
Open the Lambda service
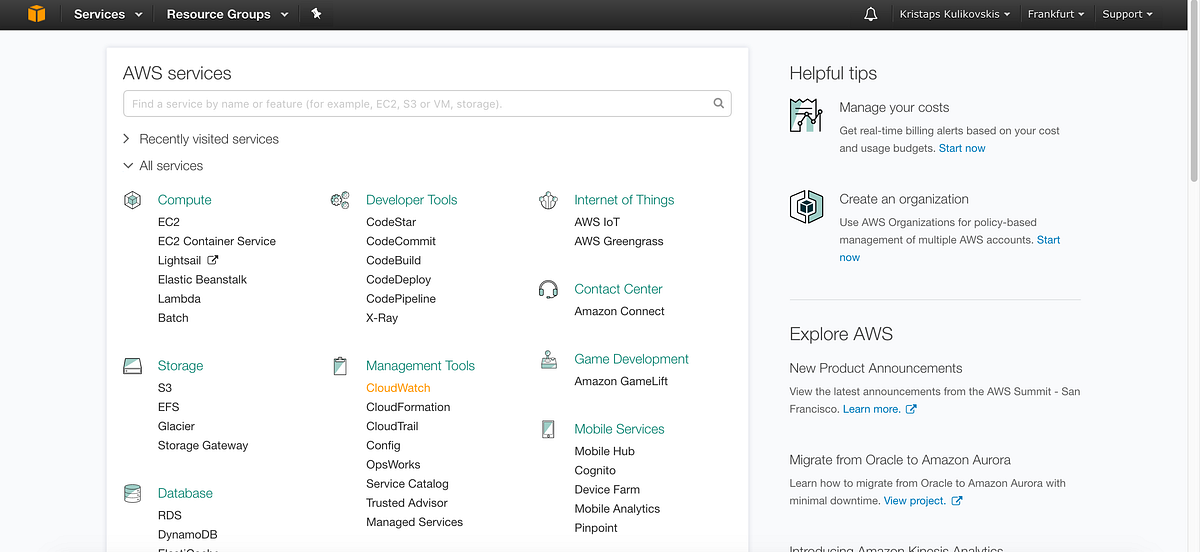[x=179, y=299]
